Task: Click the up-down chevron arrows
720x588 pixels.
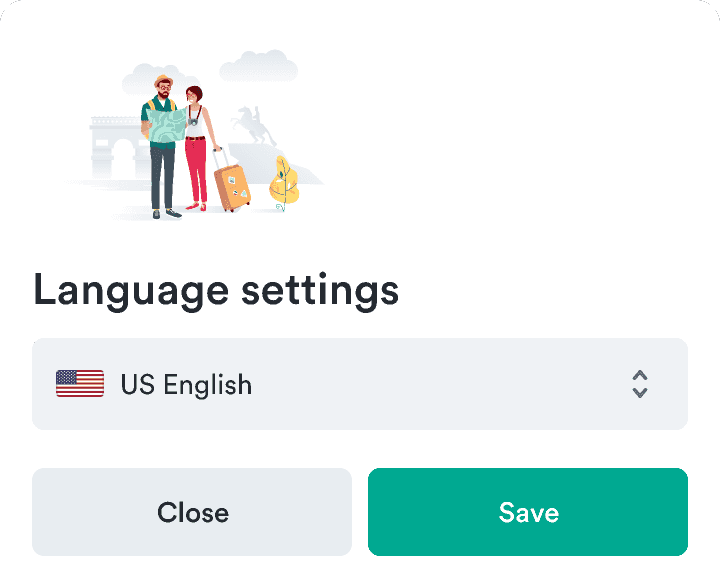Action: click(640, 384)
